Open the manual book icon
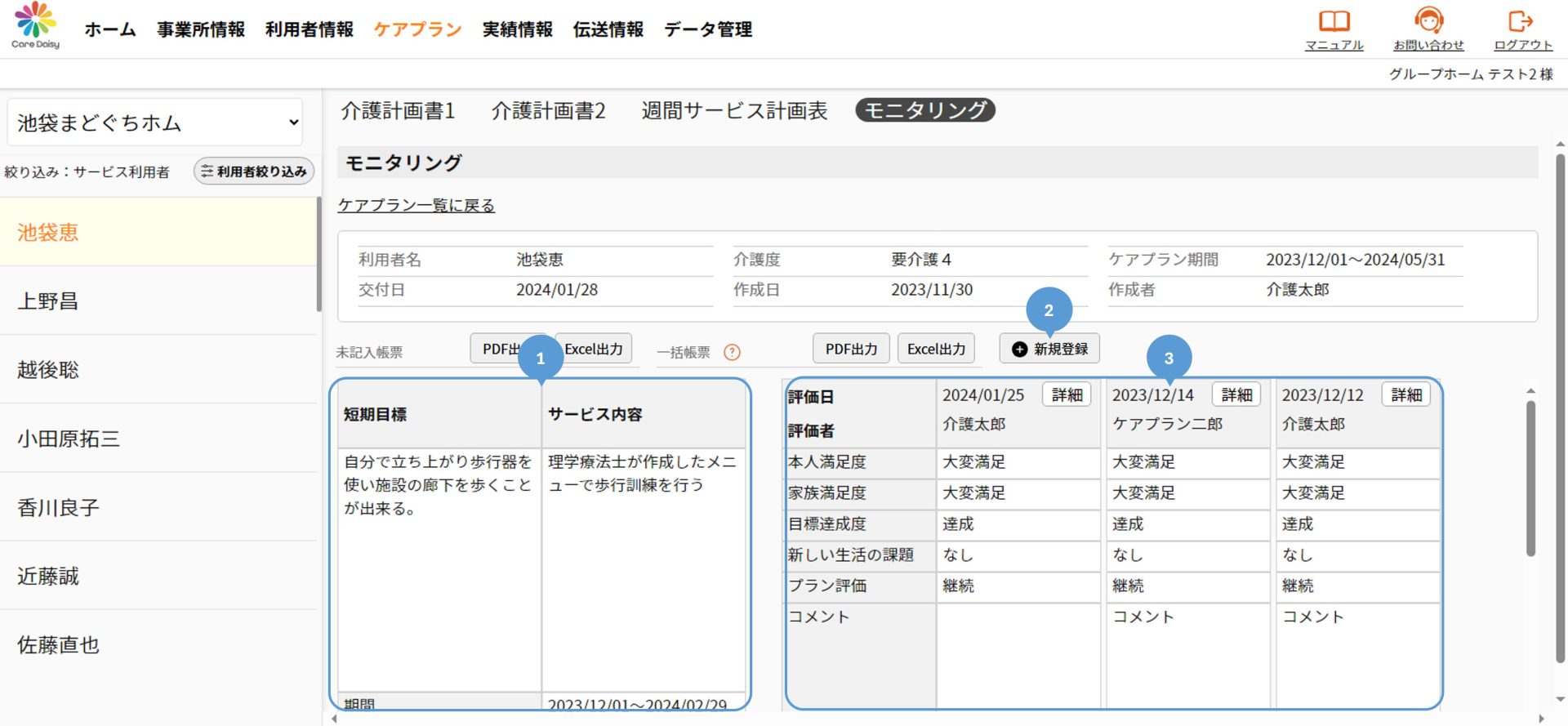Viewport: 1568px width, 726px height. pyautogui.click(x=1334, y=21)
